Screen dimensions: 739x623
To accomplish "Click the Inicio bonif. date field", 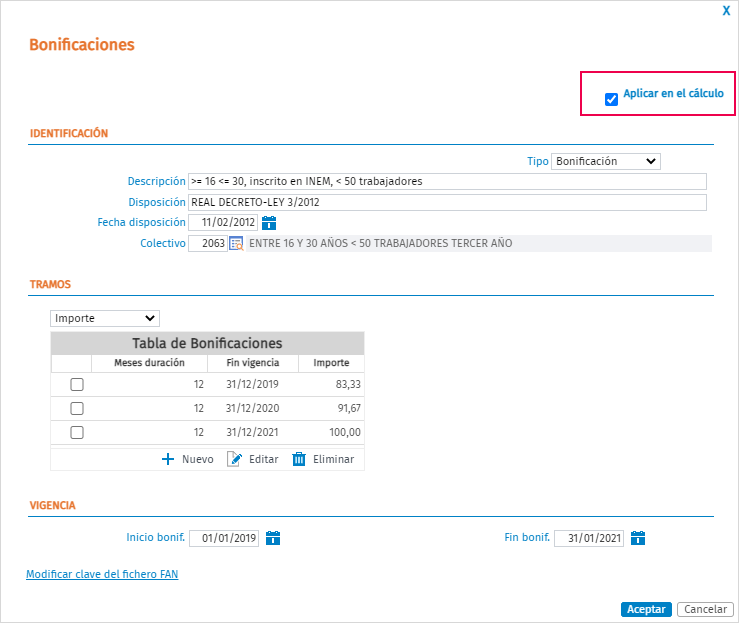I will [x=224, y=538].
